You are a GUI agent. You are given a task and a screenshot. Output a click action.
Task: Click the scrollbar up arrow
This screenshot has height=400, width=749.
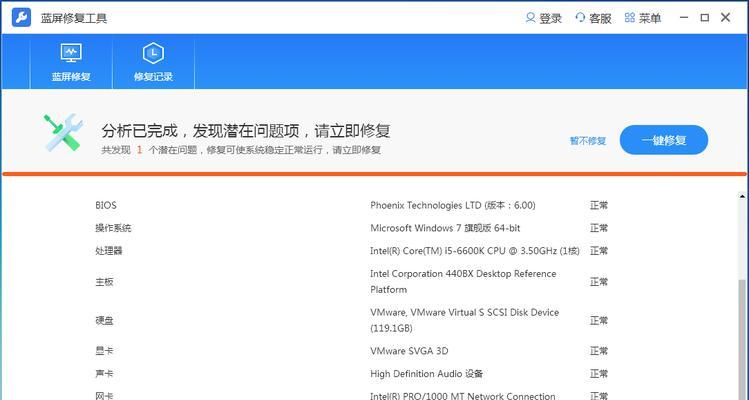click(x=742, y=196)
